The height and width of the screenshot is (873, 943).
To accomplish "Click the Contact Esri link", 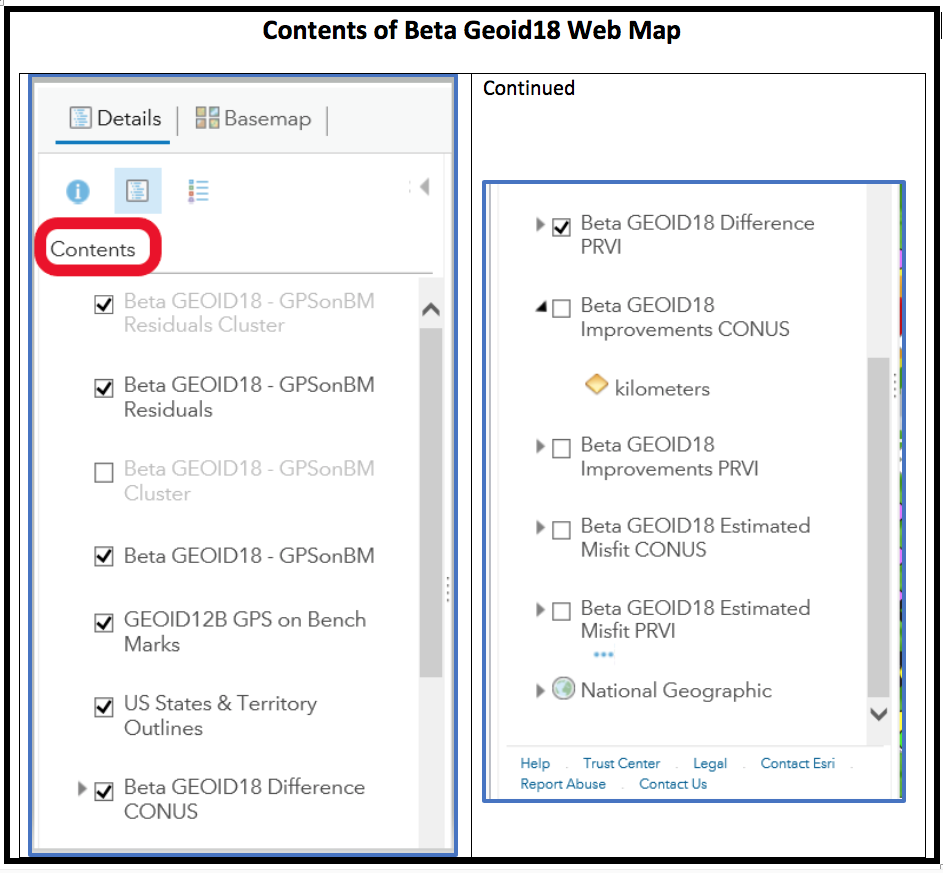I will 797,763.
